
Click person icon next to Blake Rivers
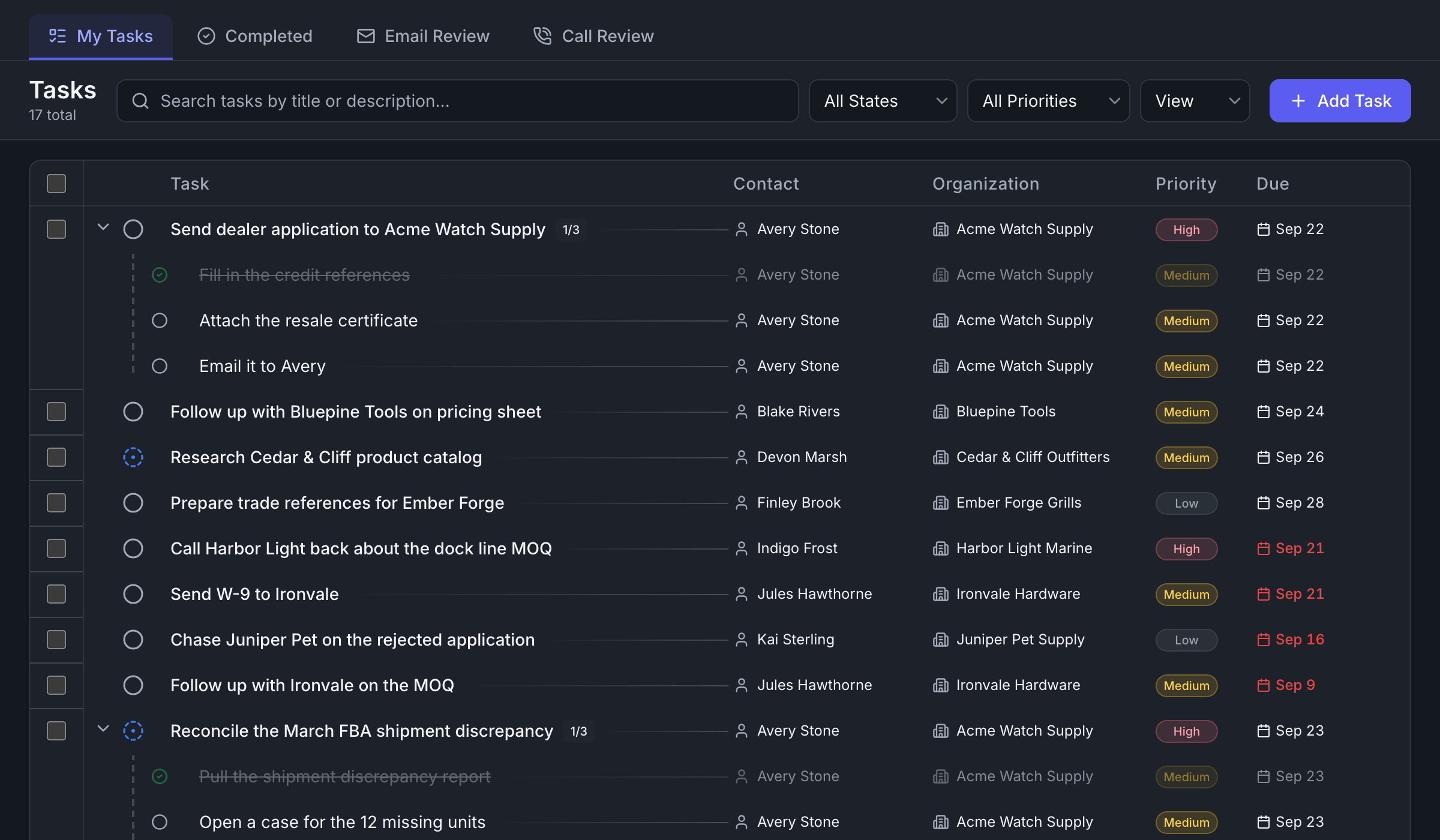(x=742, y=412)
